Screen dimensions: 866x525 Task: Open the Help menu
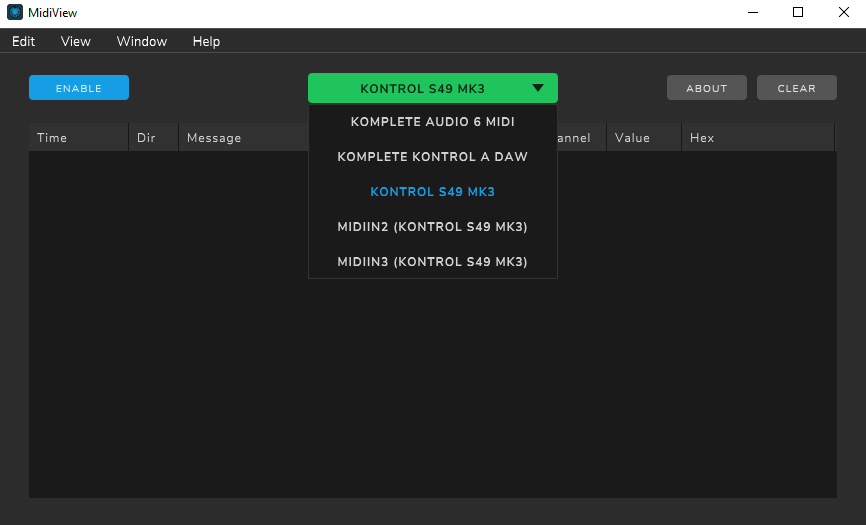pos(206,41)
